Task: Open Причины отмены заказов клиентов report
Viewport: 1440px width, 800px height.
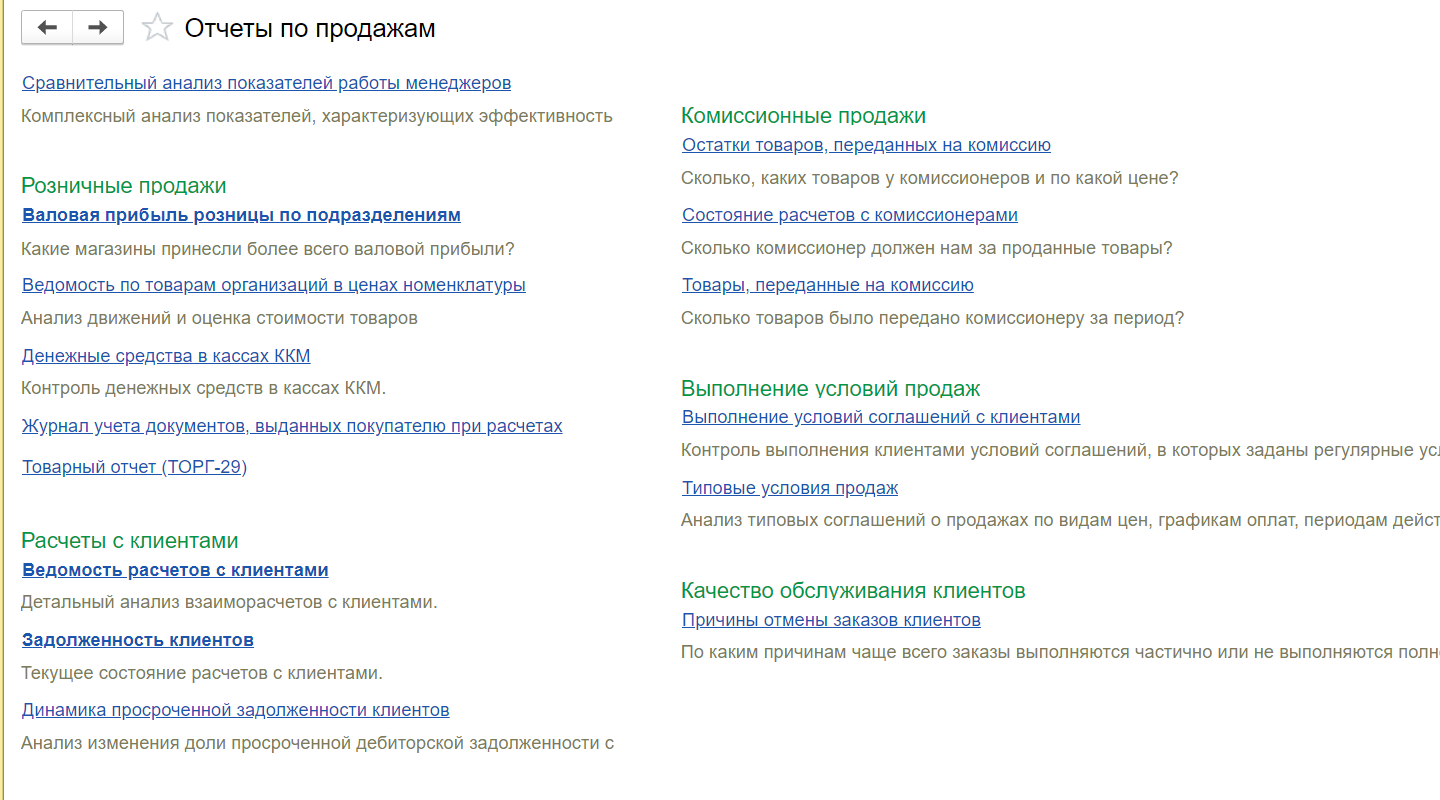Action: (x=830, y=620)
